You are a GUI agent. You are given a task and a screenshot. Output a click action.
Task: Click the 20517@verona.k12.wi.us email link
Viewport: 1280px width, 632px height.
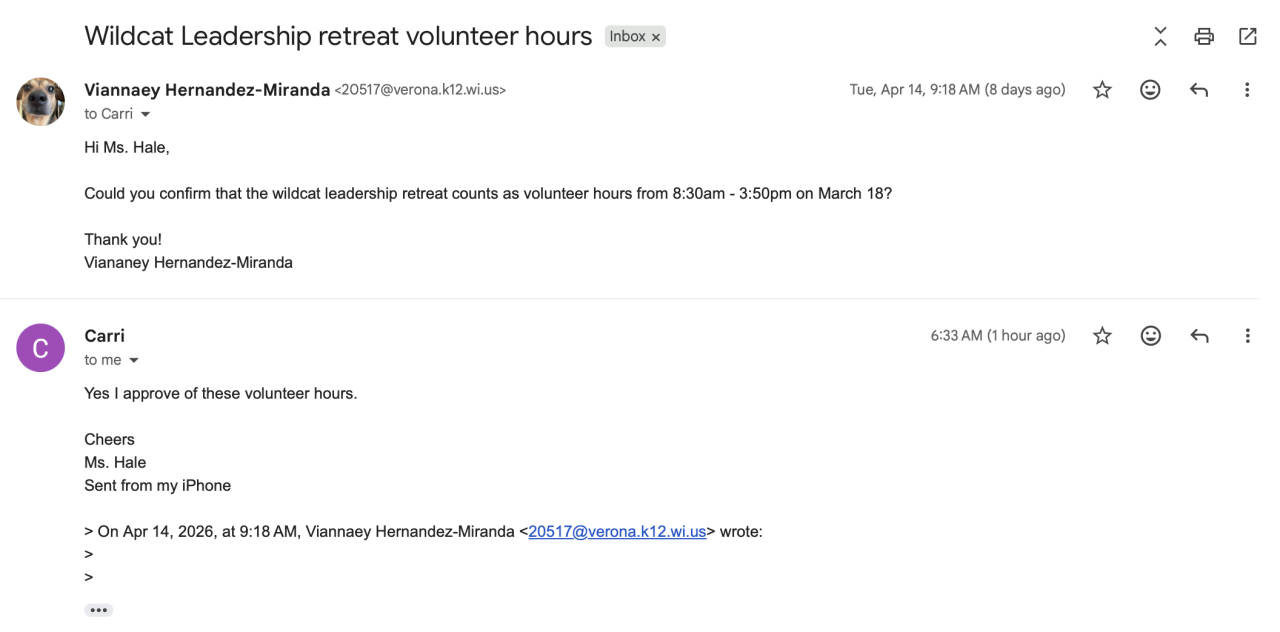tap(617, 532)
